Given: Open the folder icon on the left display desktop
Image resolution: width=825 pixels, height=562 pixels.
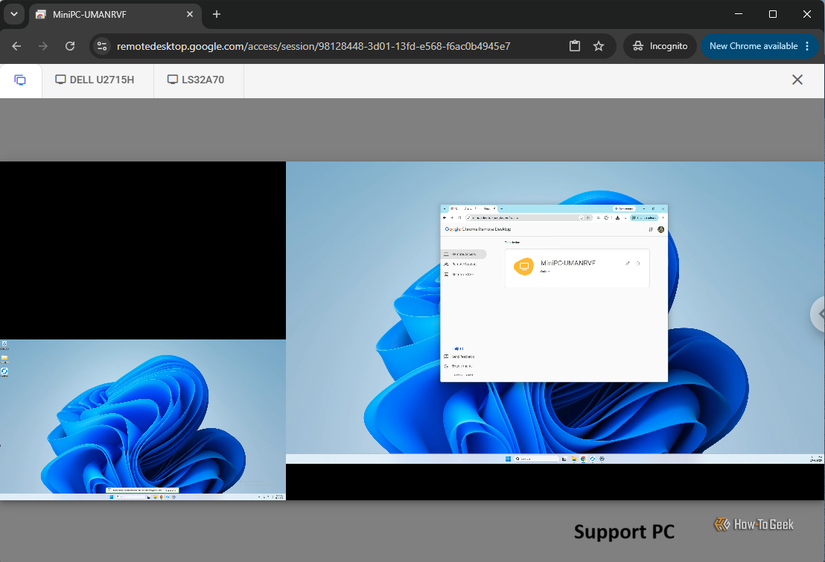Looking at the screenshot, I should [x=4, y=359].
